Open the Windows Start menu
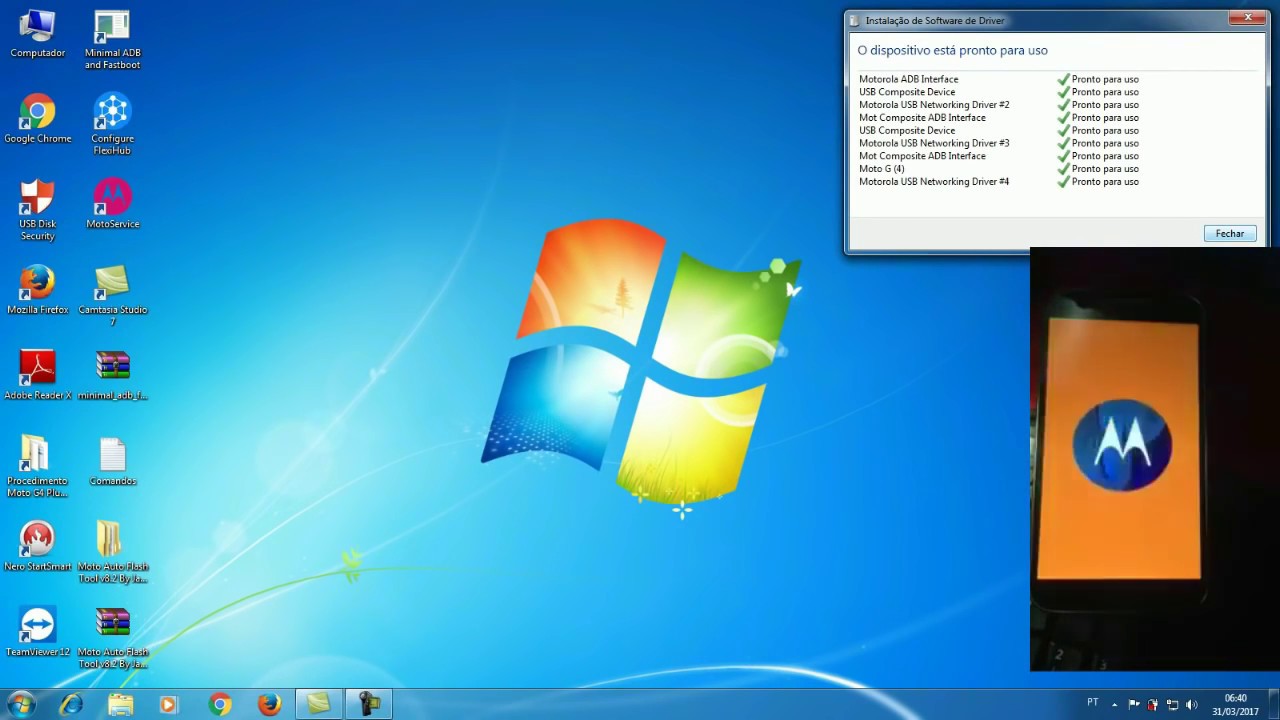1280x720 pixels. [20, 704]
